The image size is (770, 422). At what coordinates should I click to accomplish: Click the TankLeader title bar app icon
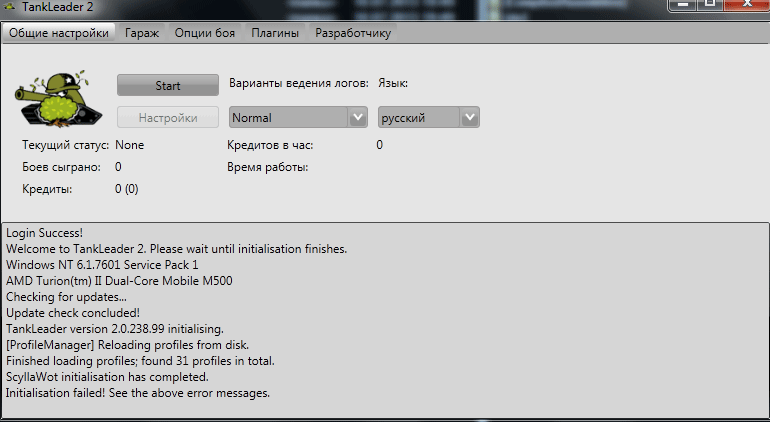10,6
